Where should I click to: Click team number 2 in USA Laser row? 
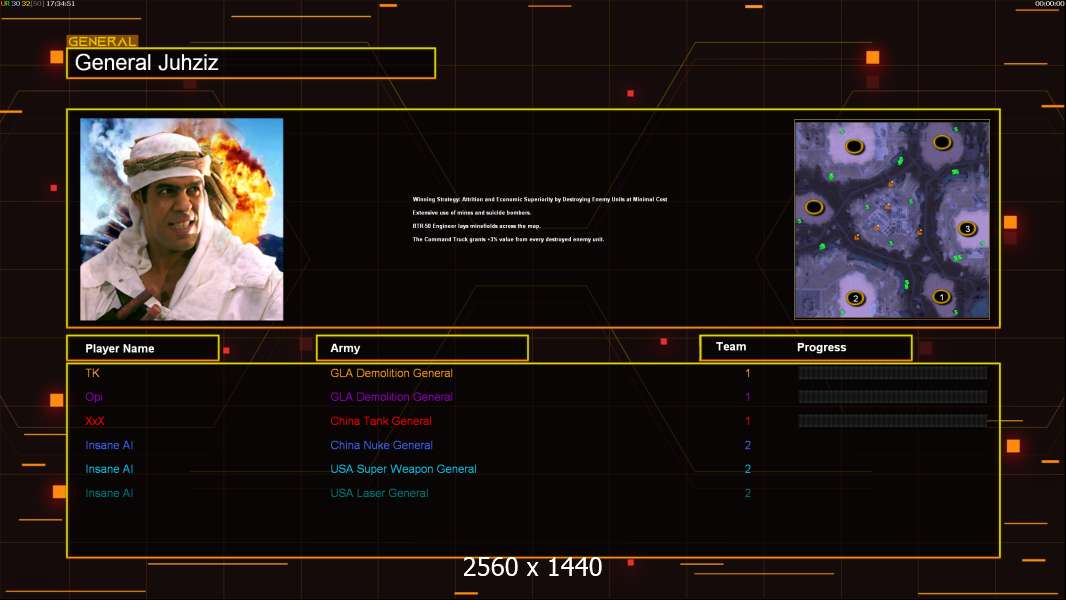click(x=748, y=493)
